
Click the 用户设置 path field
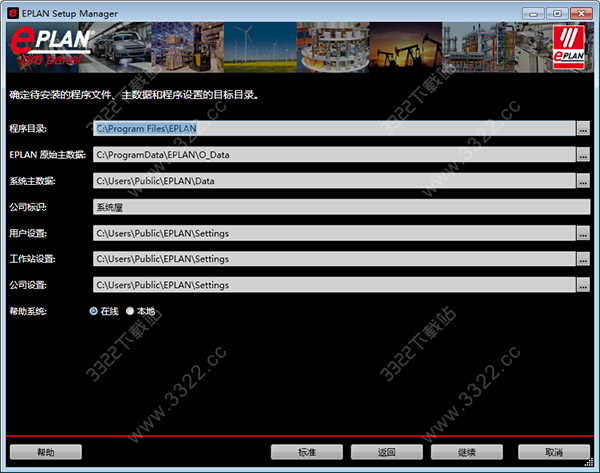[x=334, y=233]
